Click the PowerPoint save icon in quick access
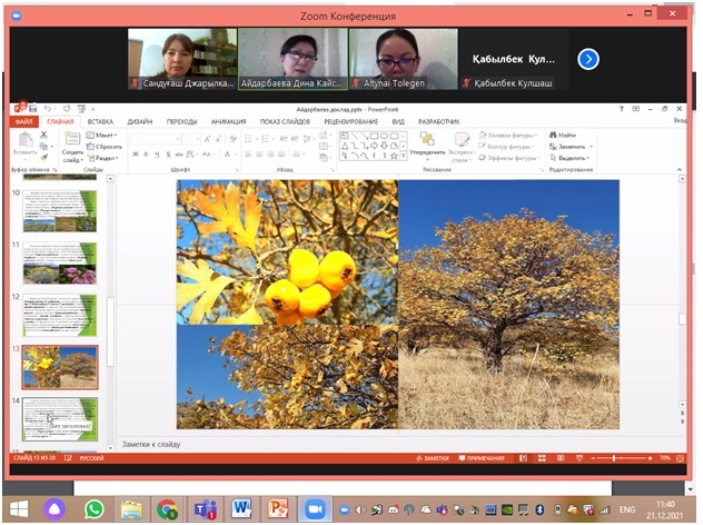Screen dimensions: 703x525 [33, 108]
